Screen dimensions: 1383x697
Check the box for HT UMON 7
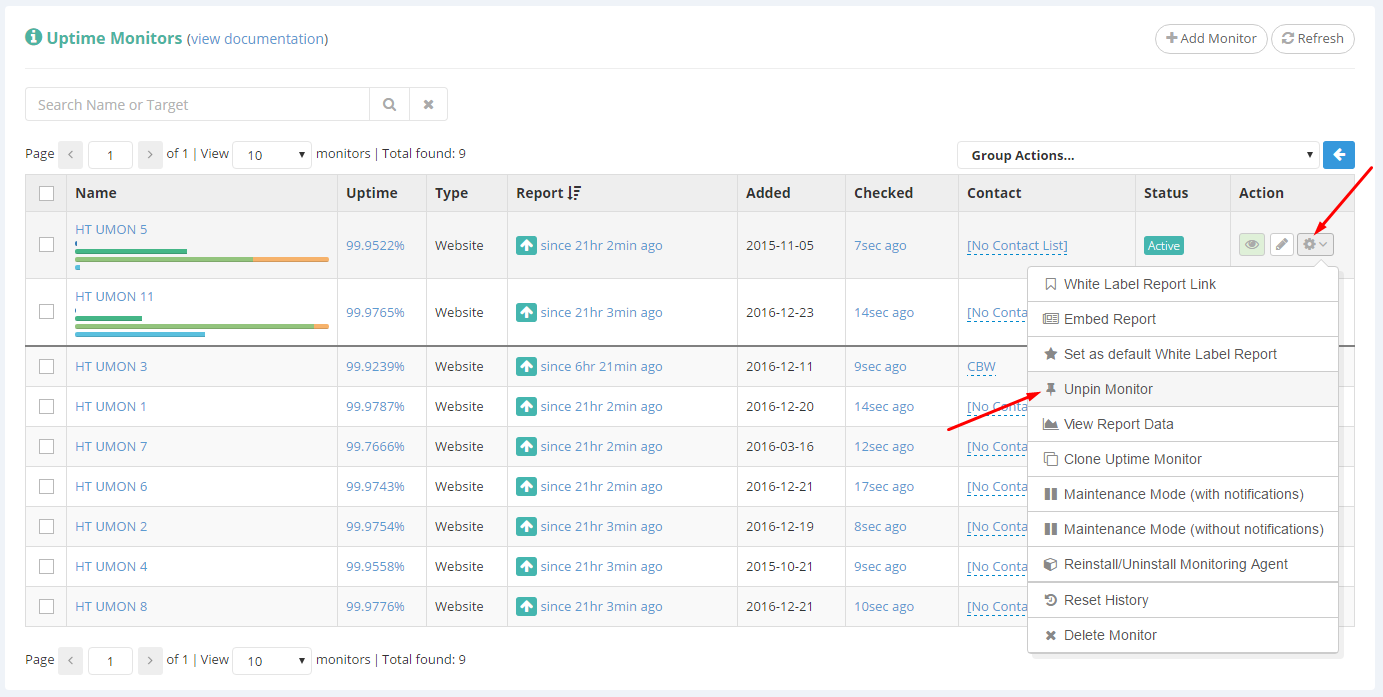46,446
